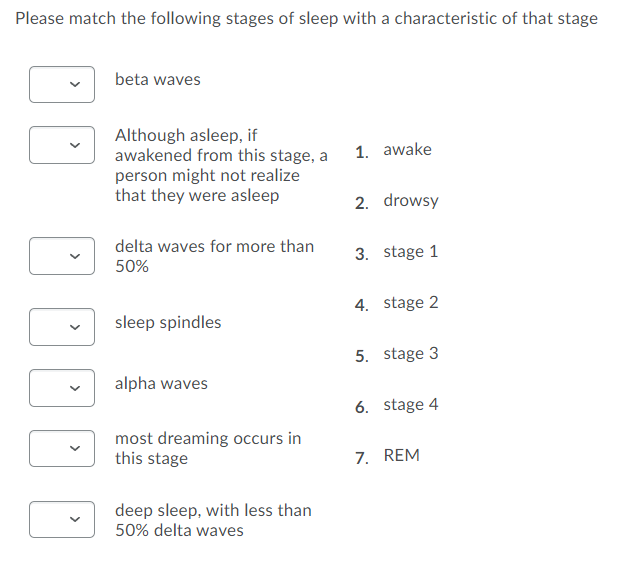The width and height of the screenshot is (640, 568).
Task: Click the 'REM' answer option
Action: point(401,456)
